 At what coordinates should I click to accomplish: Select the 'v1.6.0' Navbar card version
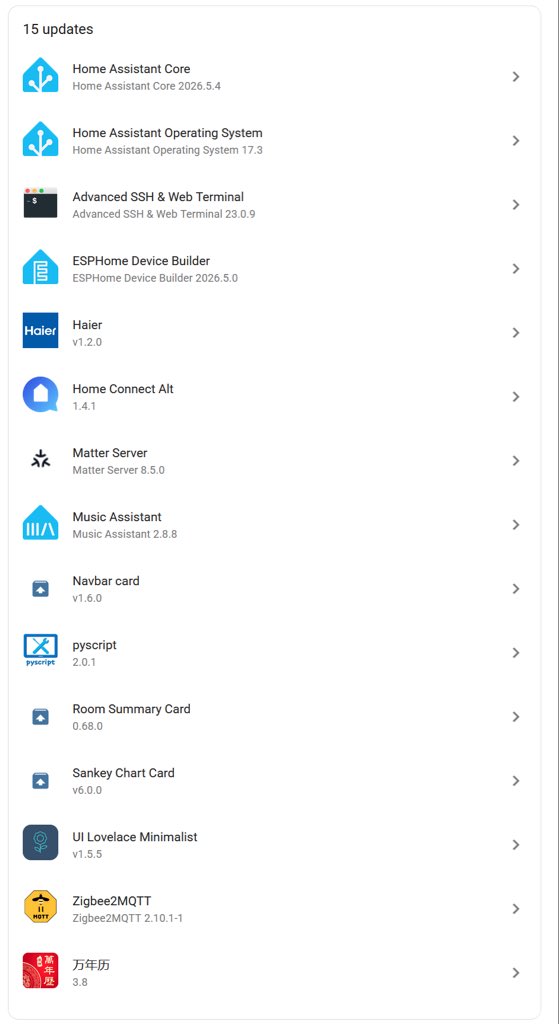coord(87,598)
